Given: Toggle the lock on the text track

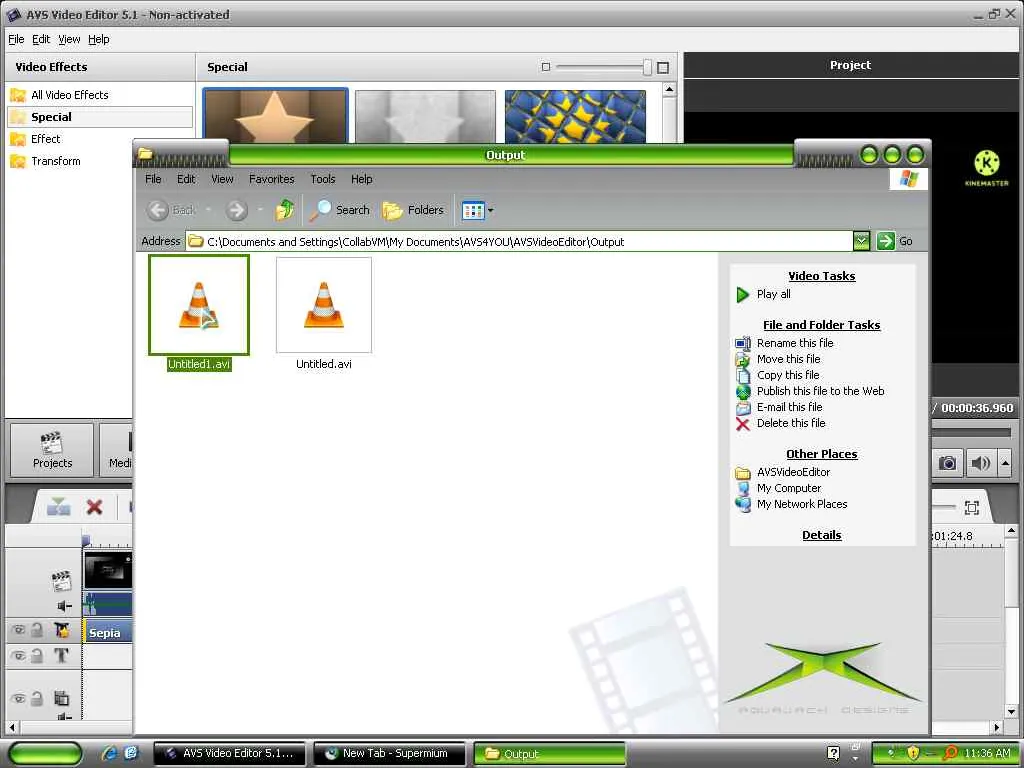Looking at the screenshot, I should (37, 655).
